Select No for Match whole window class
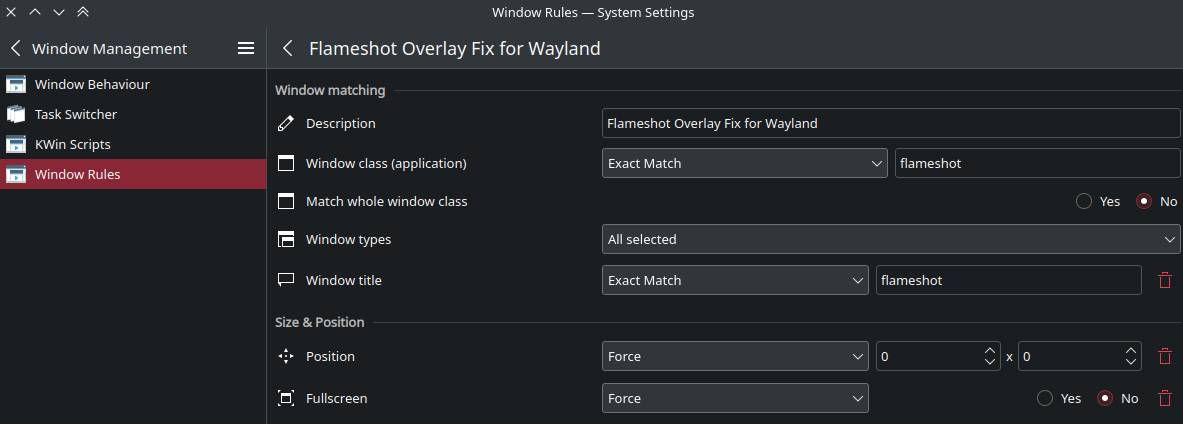This screenshot has height=424, width=1183. [1144, 201]
